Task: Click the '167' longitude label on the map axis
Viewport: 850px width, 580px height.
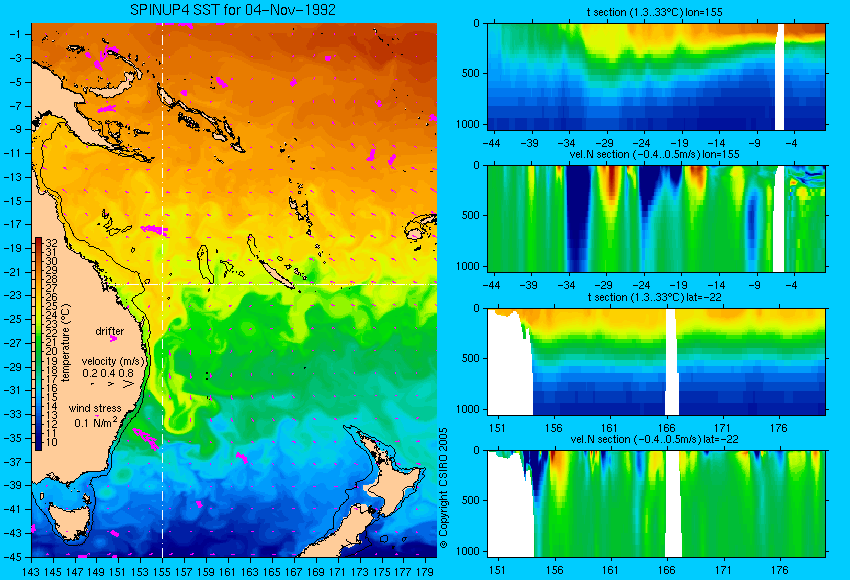Action: pyautogui.click(x=294, y=571)
